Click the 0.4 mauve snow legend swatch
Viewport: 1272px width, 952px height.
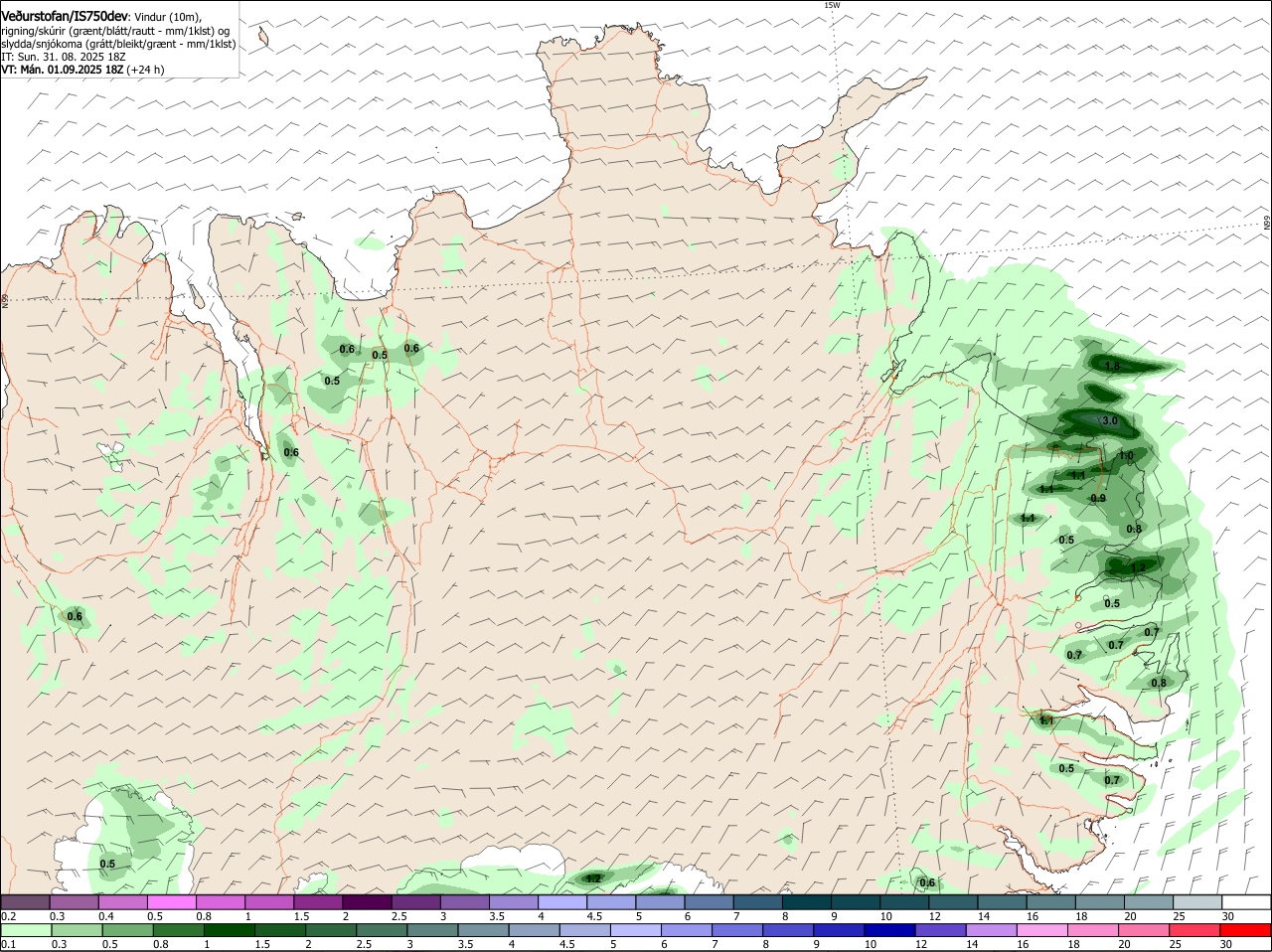pos(124,902)
